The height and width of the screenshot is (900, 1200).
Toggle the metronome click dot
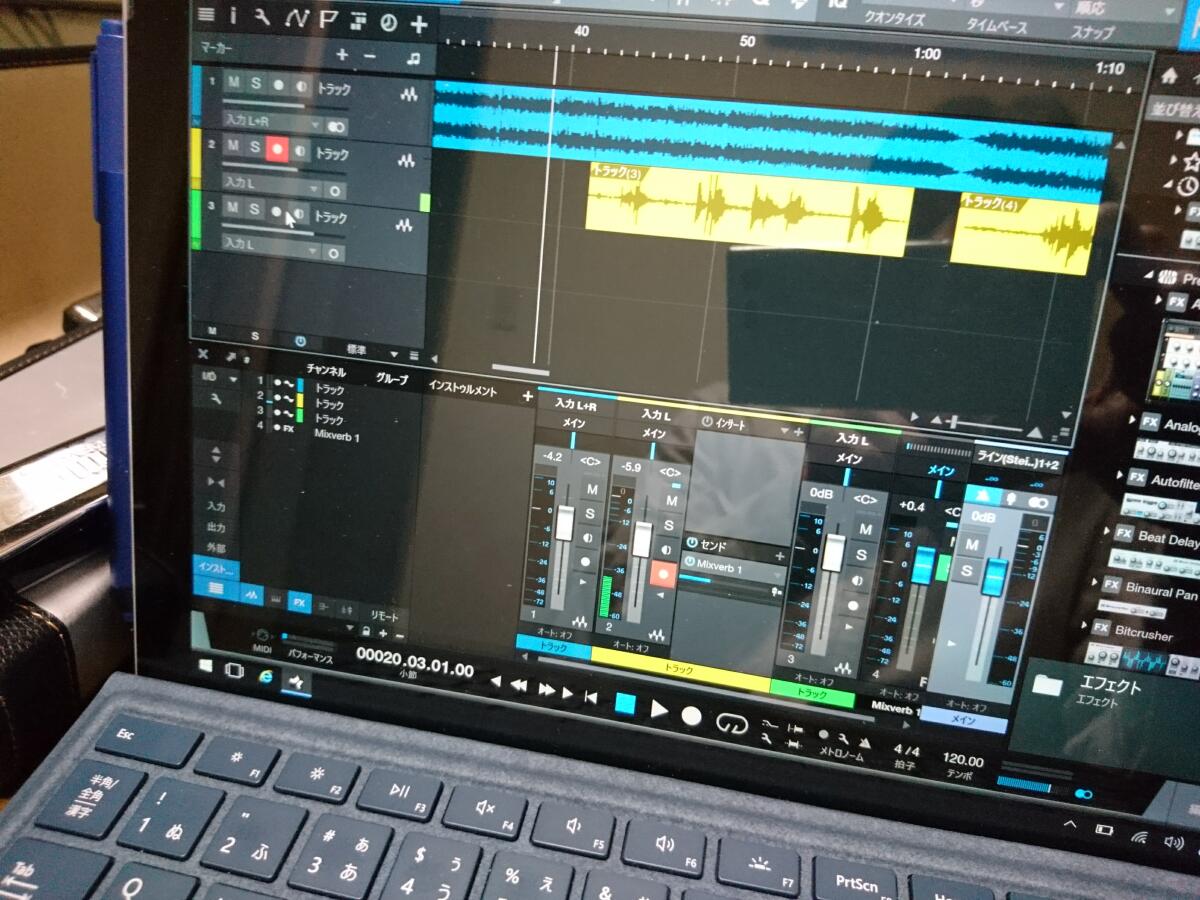[824, 733]
